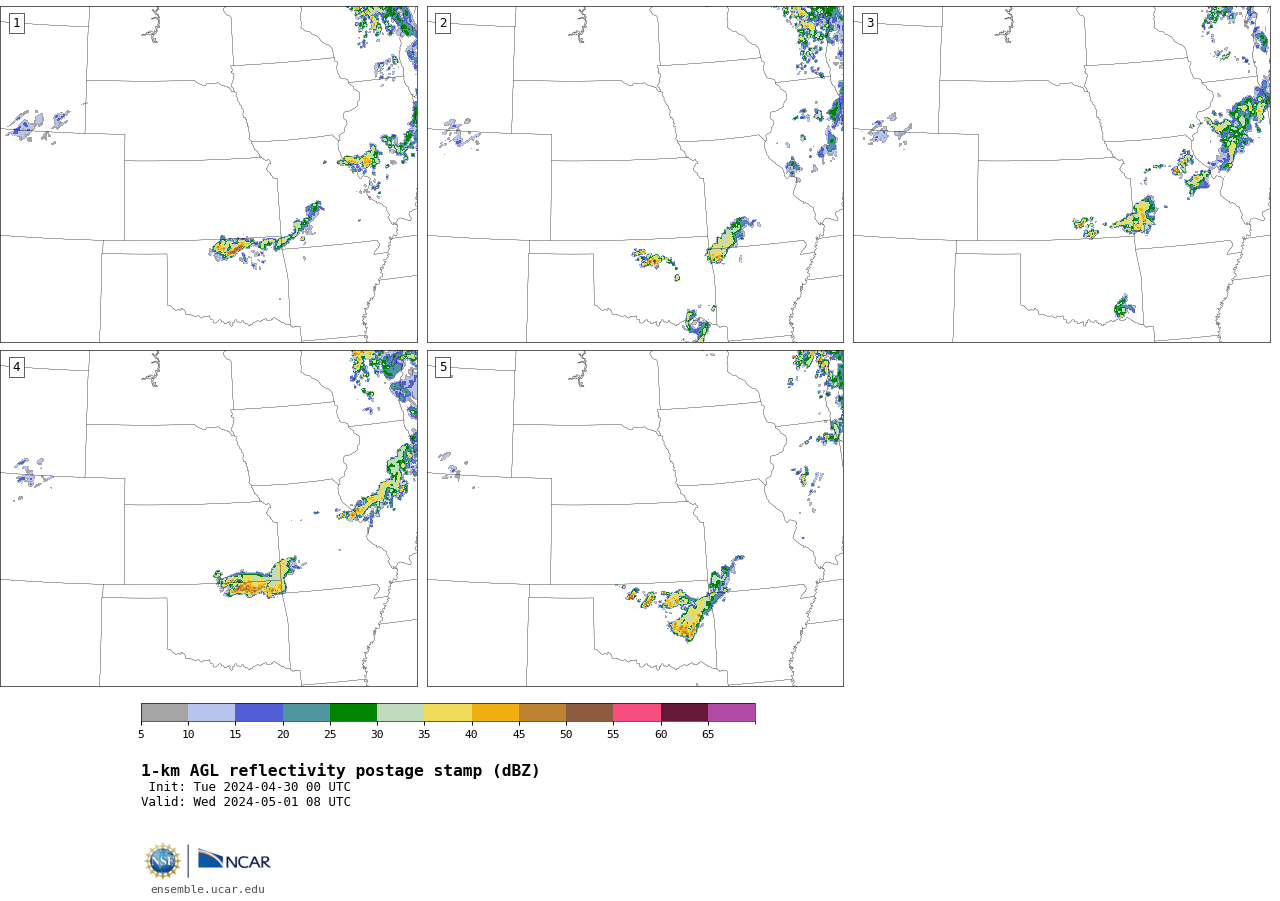The height and width of the screenshot is (901, 1280).
Task: Click the pale green 30-35 dBZ swatch
Action: tap(401, 712)
